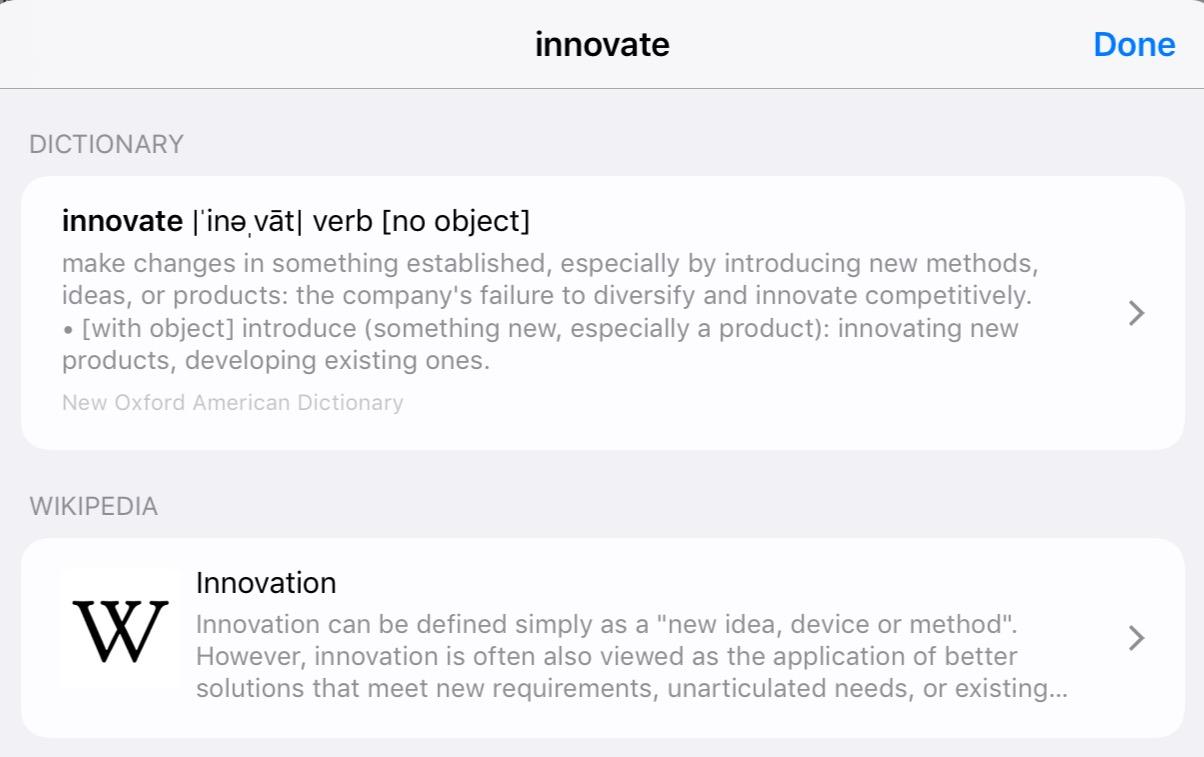Select the bold headword "innovate" in dictionary
Screen dimensions: 1204x757
[x=122, y=221]
